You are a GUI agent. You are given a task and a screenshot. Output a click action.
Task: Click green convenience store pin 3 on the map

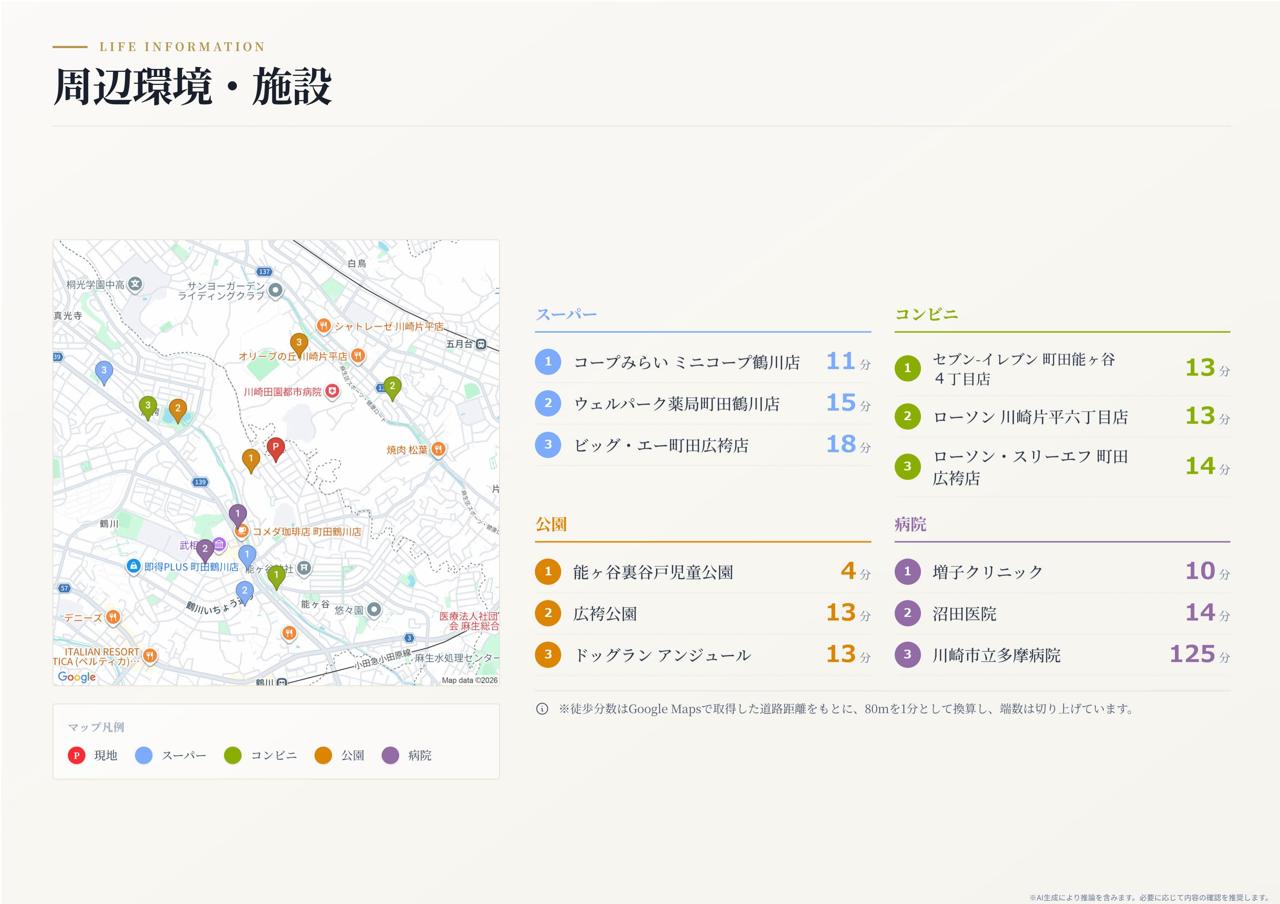pos(148,407)
